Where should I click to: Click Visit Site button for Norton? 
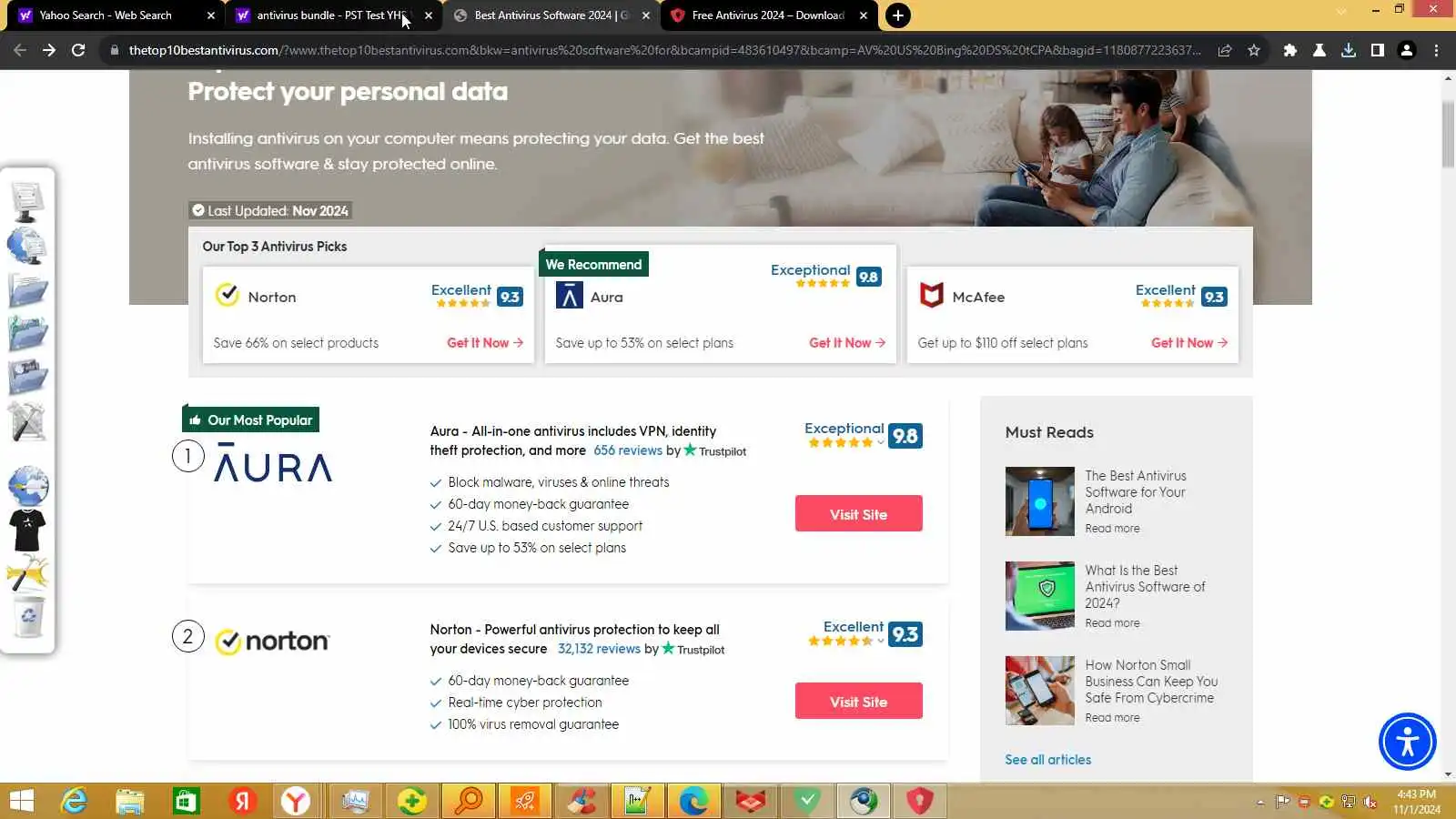point(858,702)
